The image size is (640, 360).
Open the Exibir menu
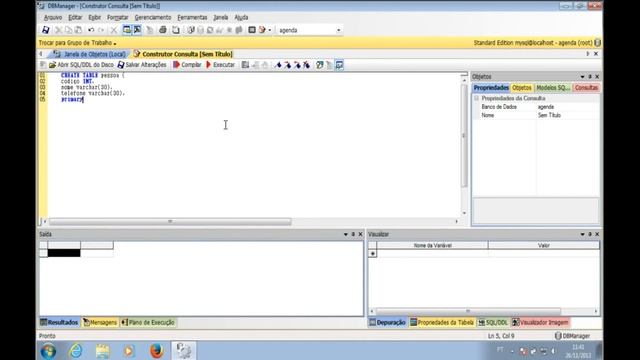point(95,18)
